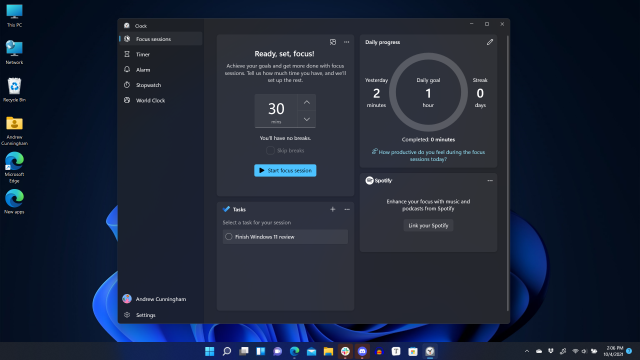Open the productivity feedback link
This screenshot has width=640, height=360.
click(x=429, y=156)
